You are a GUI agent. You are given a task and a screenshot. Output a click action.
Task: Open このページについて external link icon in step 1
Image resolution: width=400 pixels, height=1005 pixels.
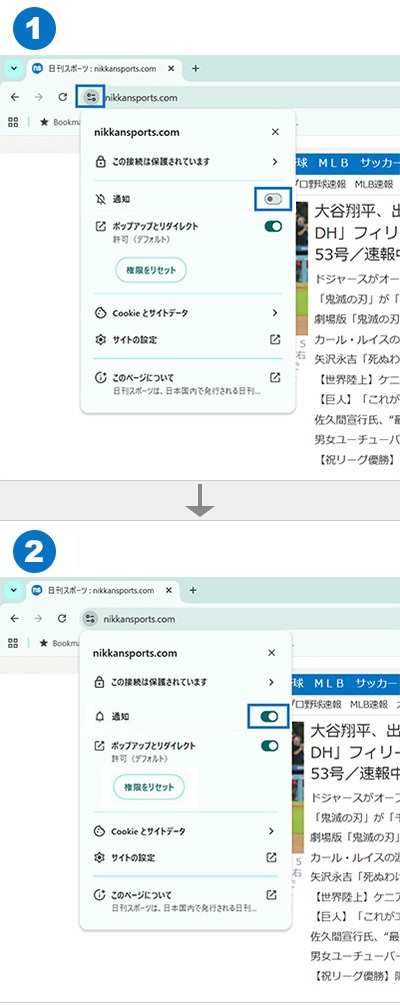[x=275, y=378]
